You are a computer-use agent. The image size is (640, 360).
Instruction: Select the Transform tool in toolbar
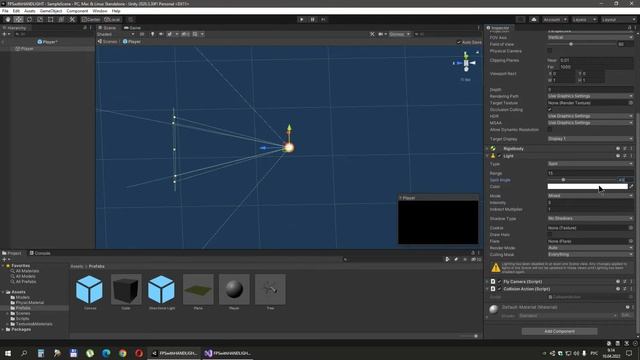click(61, 19)
